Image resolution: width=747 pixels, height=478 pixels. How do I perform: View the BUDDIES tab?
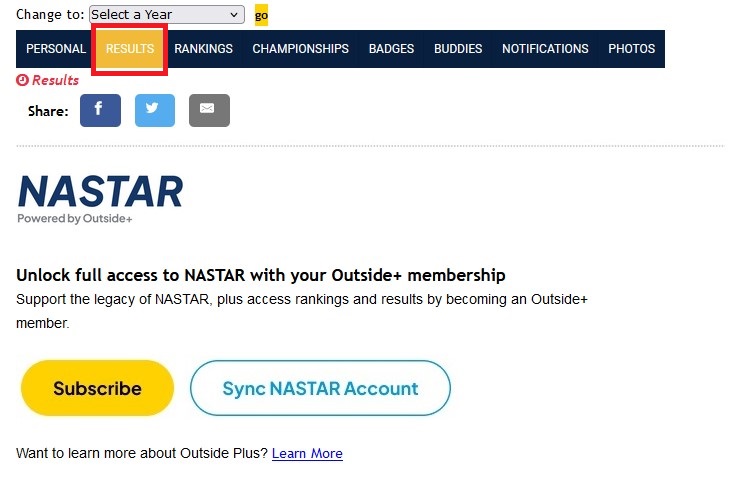pyautogui.click(x=458, y=49)
